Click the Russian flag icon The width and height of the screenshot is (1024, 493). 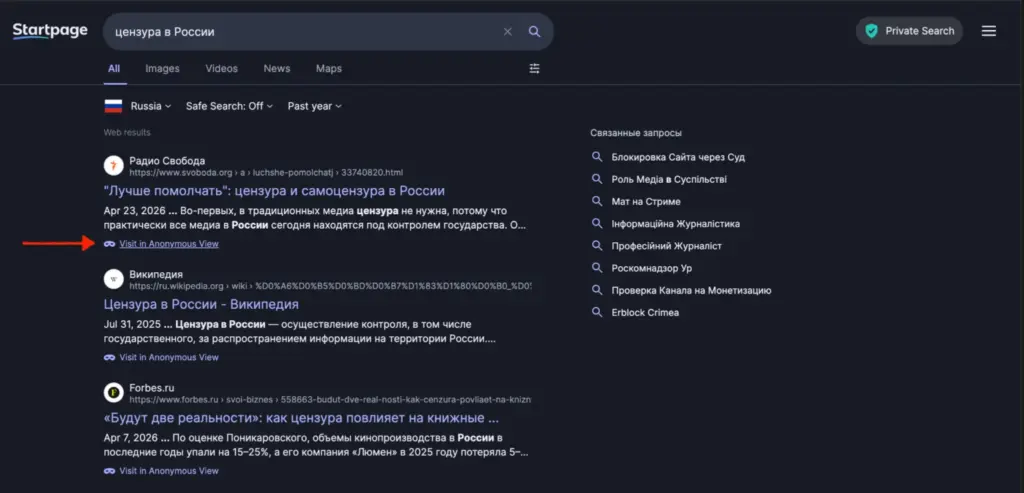pos(113,106)
